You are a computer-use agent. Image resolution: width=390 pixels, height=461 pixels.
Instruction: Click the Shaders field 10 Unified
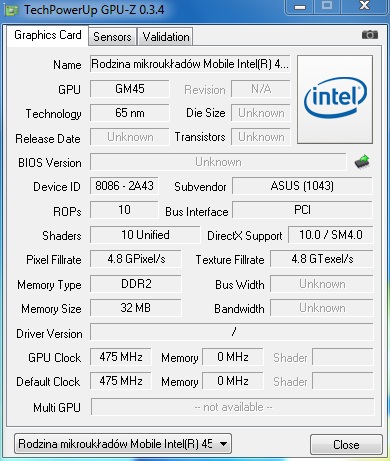[x=145, y=235]
